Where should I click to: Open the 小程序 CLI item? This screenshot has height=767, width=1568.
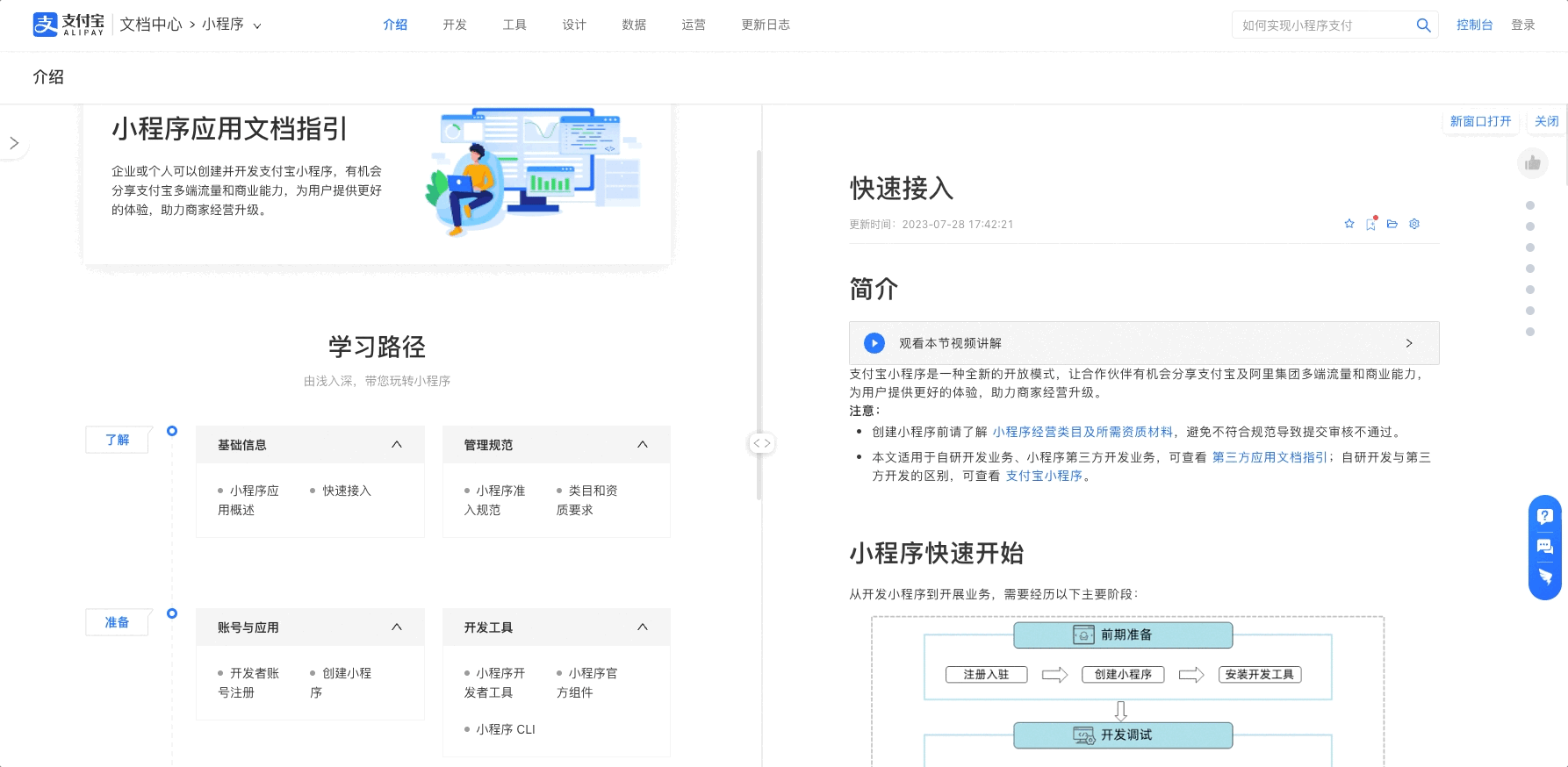coord(506,729)
